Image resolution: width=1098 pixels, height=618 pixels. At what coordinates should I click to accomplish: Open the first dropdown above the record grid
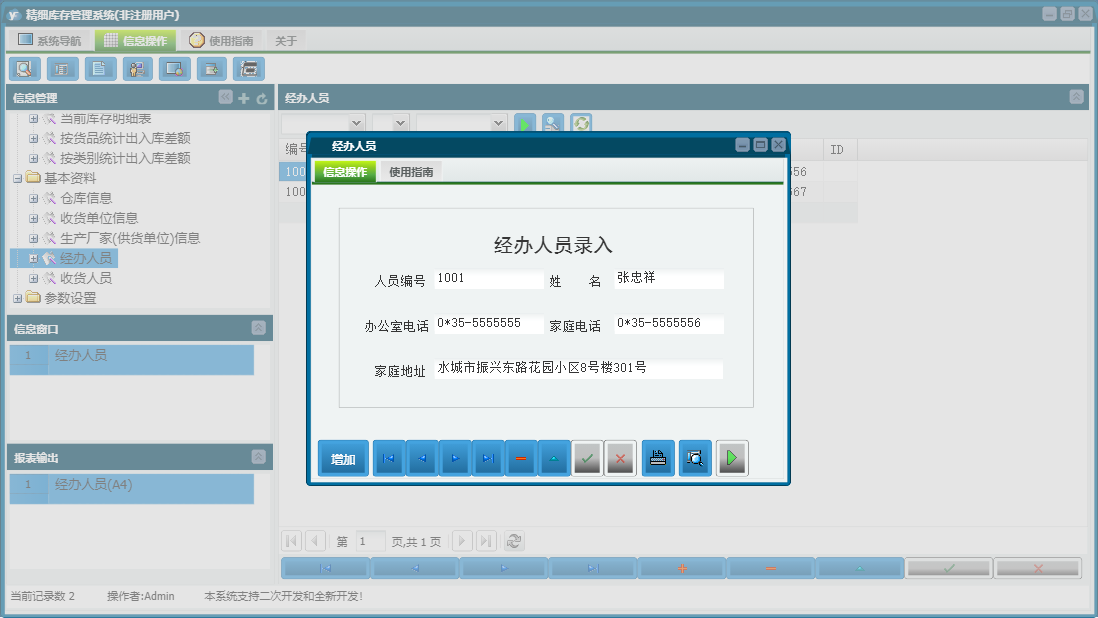(322, 122)
